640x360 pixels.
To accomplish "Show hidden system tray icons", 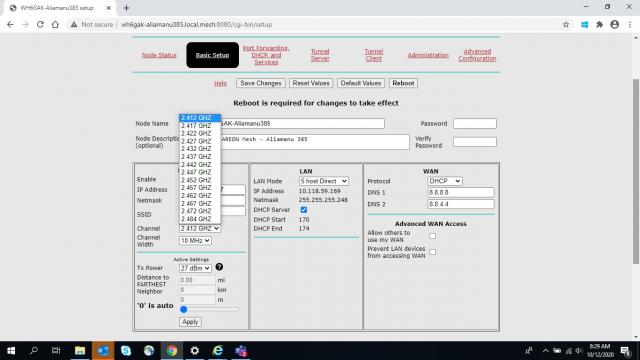I will [545, 351].
